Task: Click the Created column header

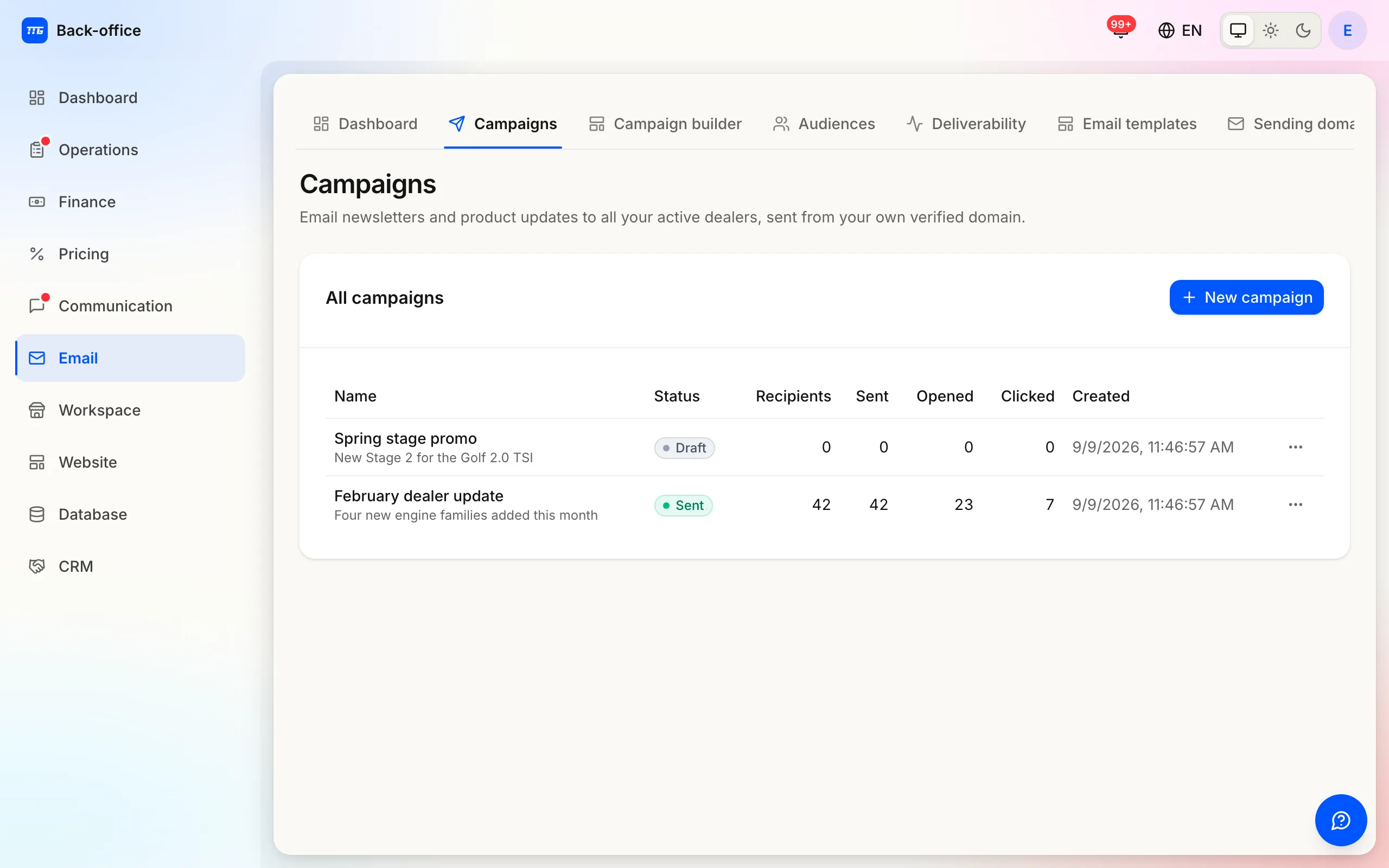Action: pyautogui.click(x=1101, y=396)
